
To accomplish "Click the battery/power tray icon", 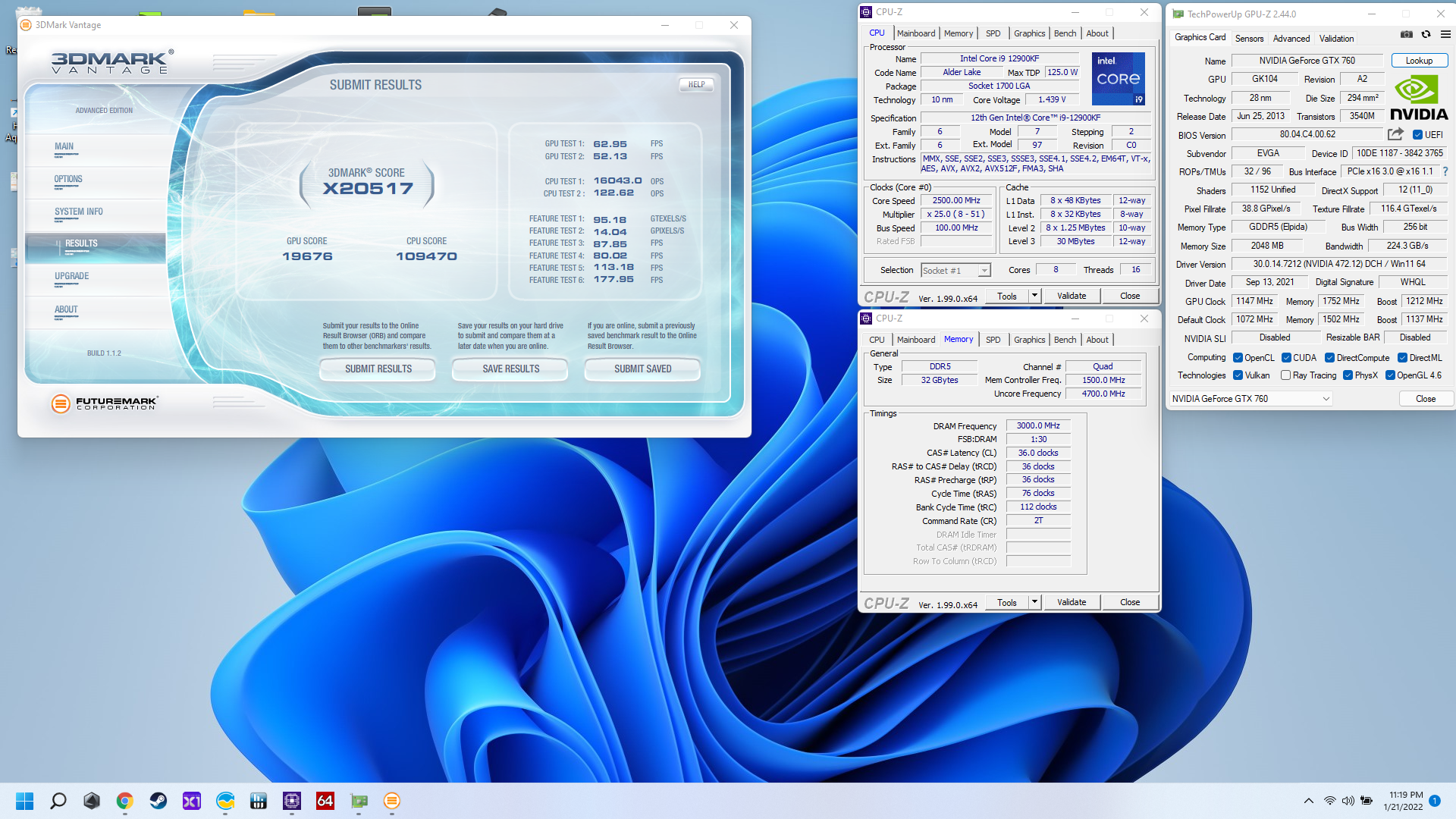I will click(1367, 801).
